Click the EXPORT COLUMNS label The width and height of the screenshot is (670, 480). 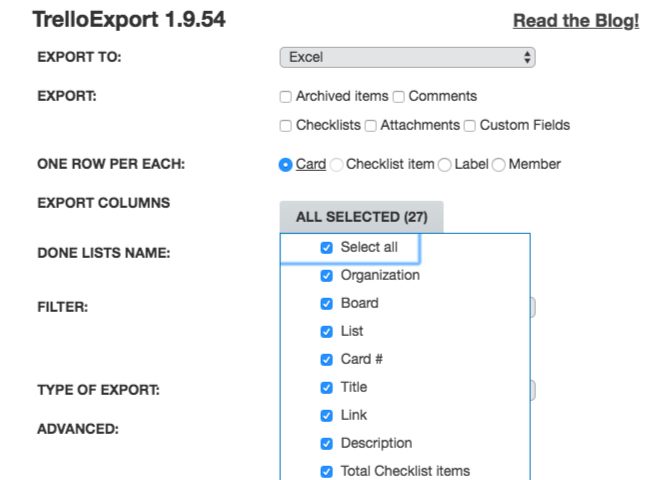pos(104,203)
